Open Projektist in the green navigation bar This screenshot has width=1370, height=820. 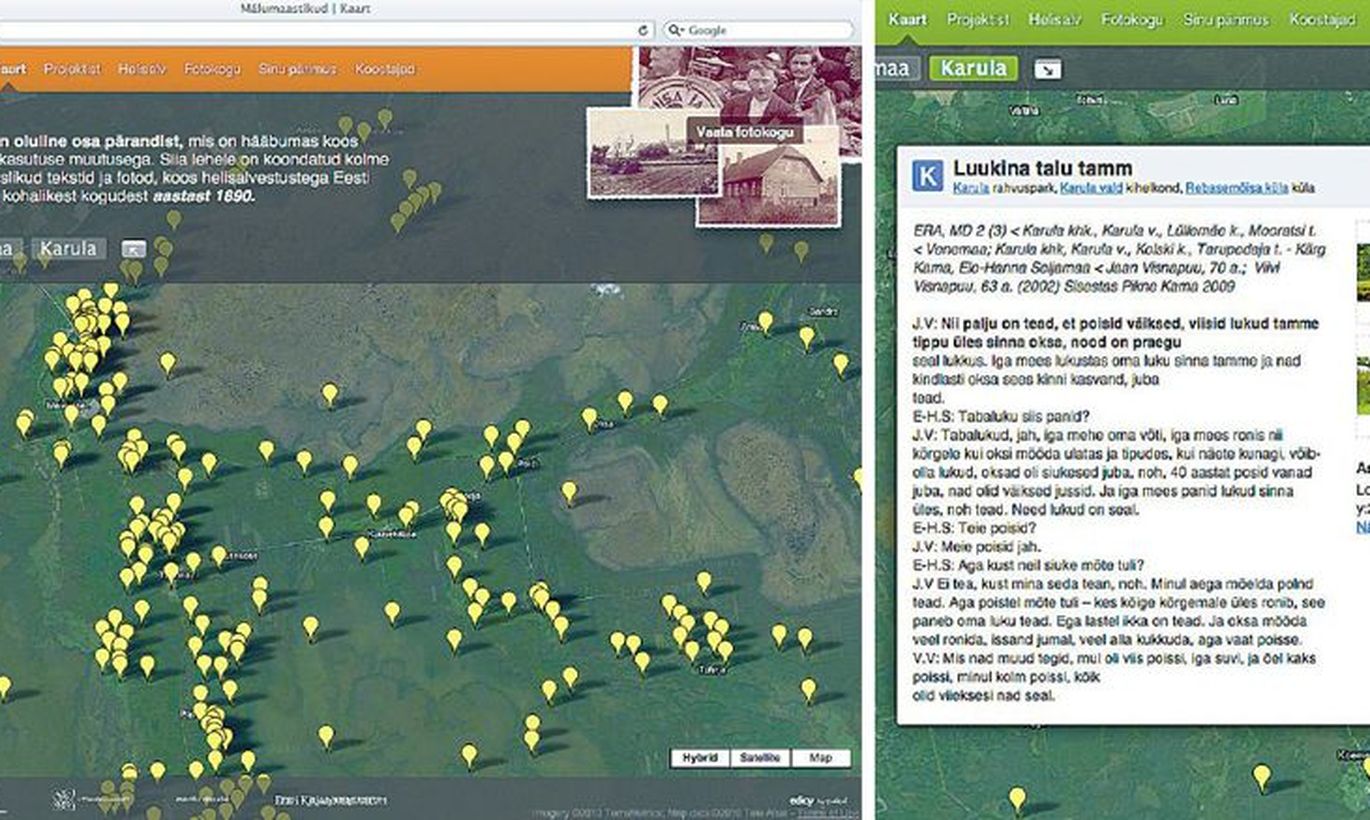tap(978, 20)
